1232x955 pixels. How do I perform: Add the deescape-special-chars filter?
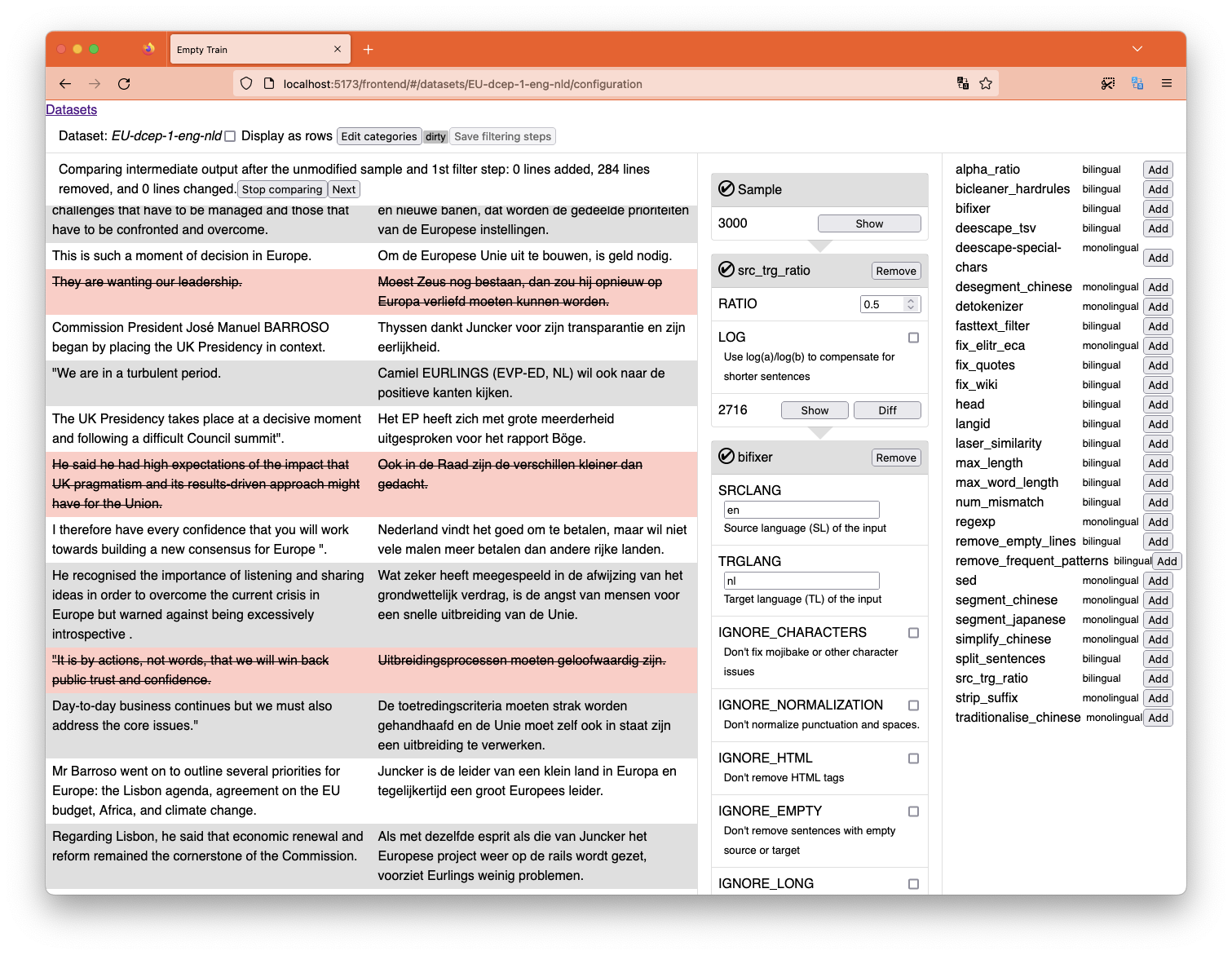pyautogui.click(x=1158, y=258)
